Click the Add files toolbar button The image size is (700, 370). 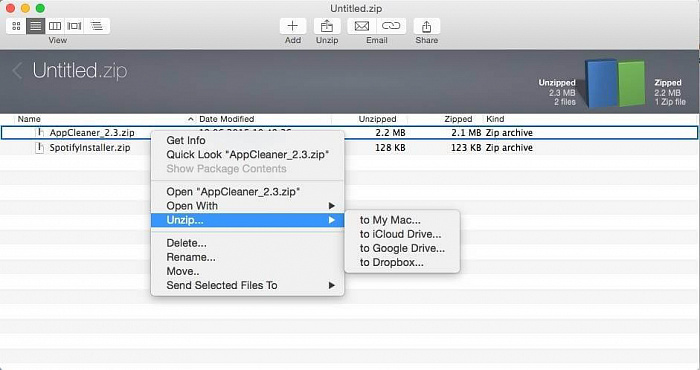coord(292,26)
